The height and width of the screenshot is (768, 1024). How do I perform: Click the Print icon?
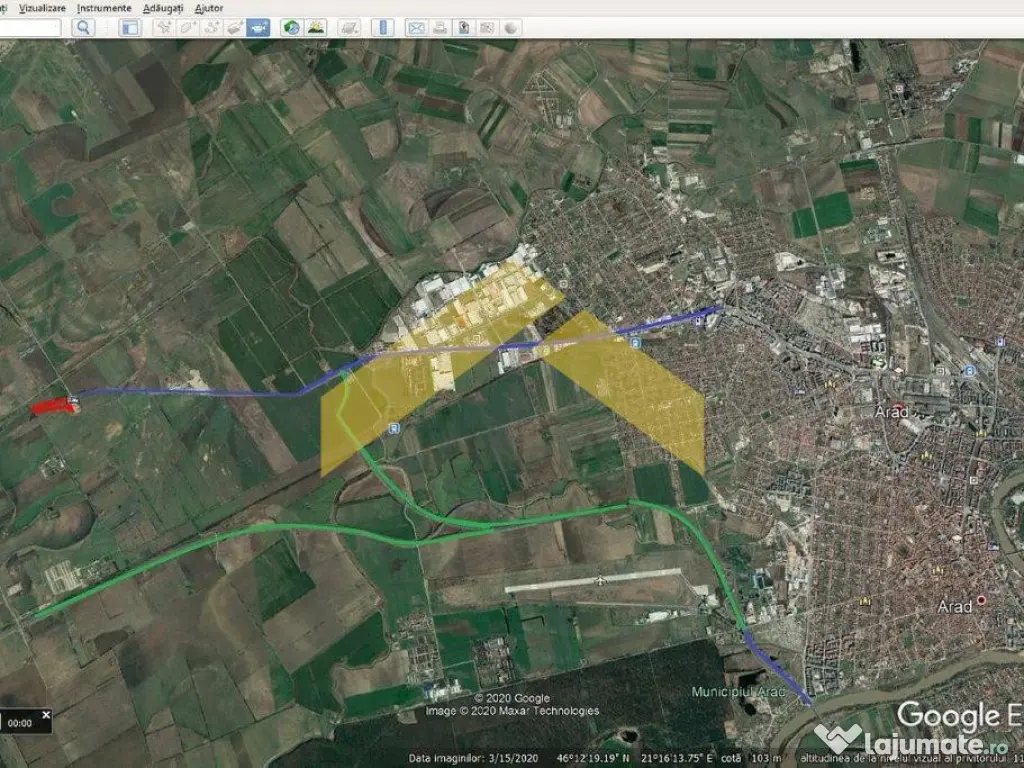point(439,28)
